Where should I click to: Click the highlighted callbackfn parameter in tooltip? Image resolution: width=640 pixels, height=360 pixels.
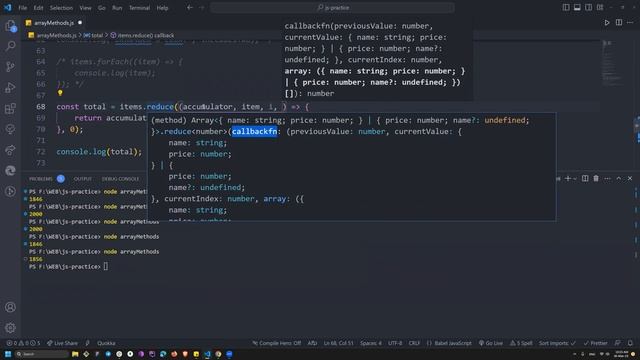pos(254,131)
